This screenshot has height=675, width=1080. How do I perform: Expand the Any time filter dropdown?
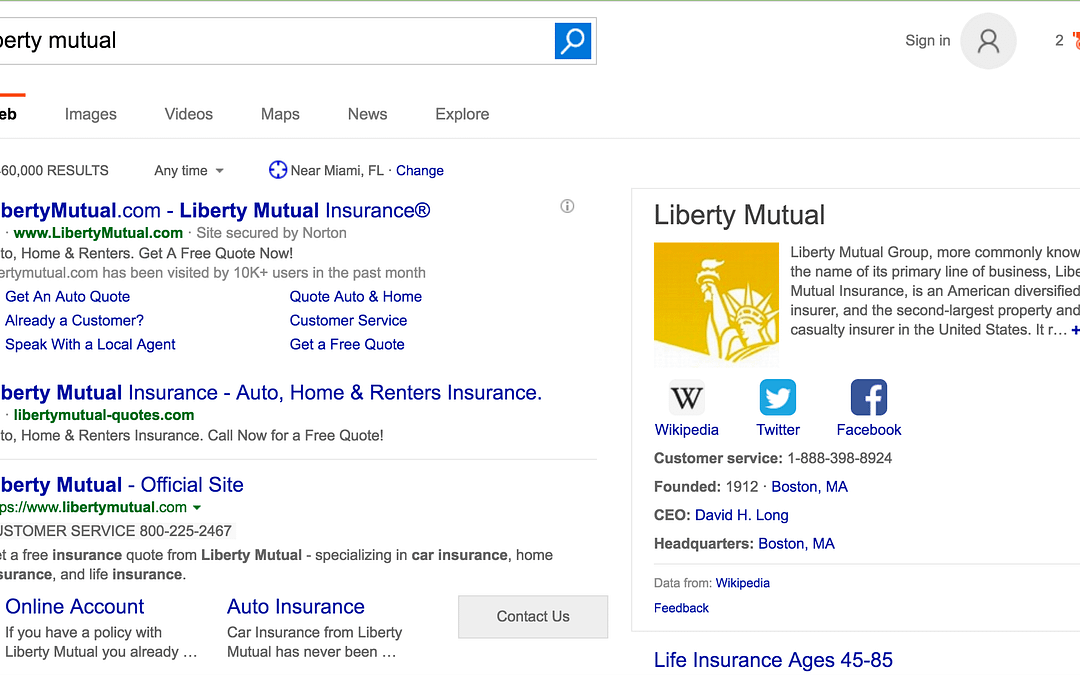189,170
